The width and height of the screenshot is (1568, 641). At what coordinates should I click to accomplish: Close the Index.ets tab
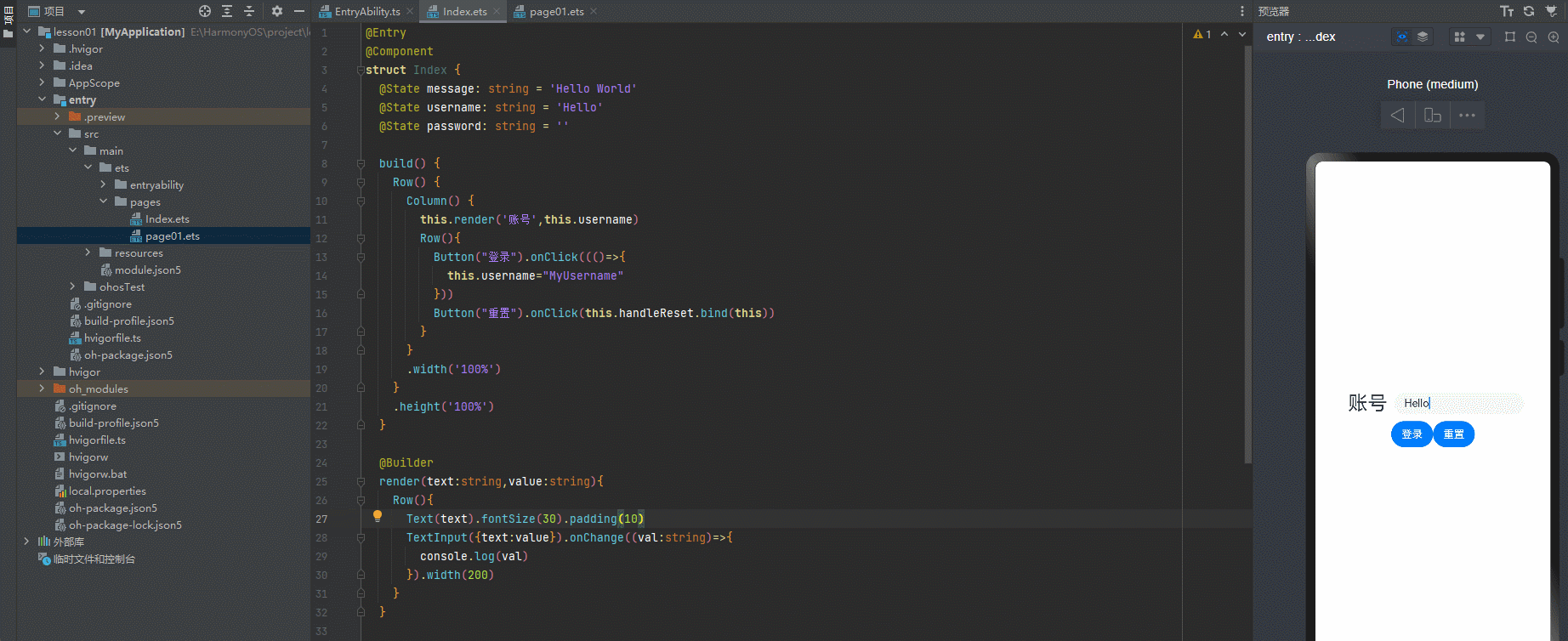[497, 11]
